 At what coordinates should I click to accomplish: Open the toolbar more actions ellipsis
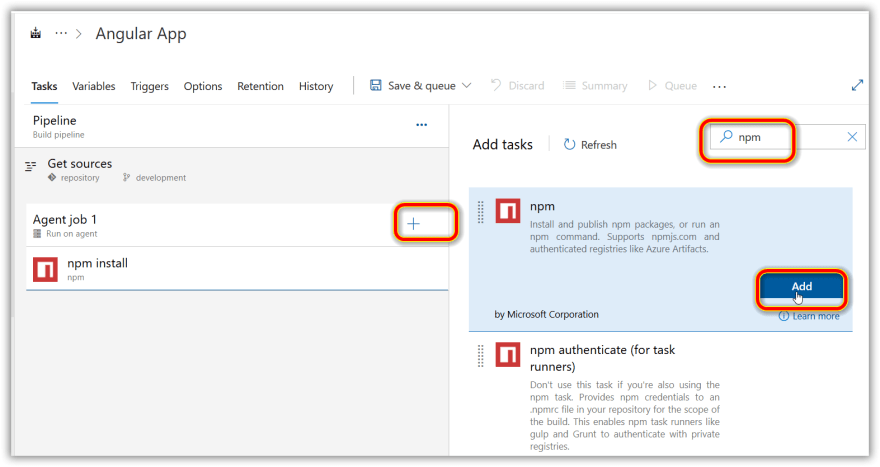[x=719, y=86]
